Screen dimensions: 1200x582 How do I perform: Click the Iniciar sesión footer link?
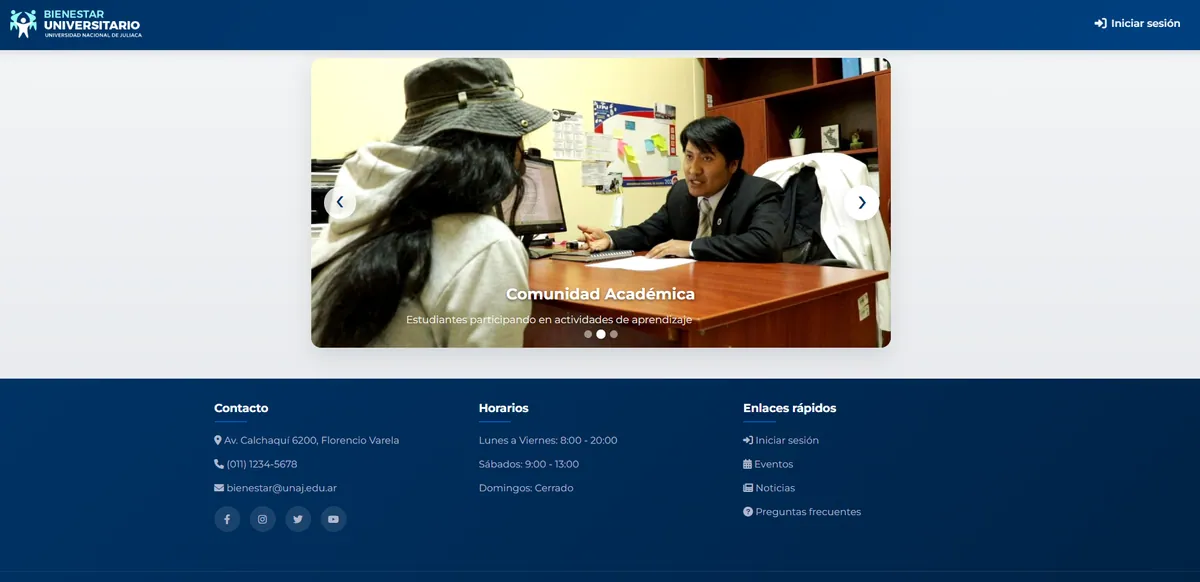coord(781,440)
